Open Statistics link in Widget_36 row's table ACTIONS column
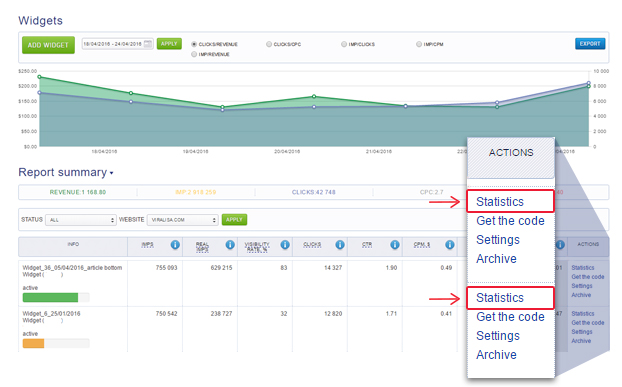622x387 pixels. pos(583,268)
